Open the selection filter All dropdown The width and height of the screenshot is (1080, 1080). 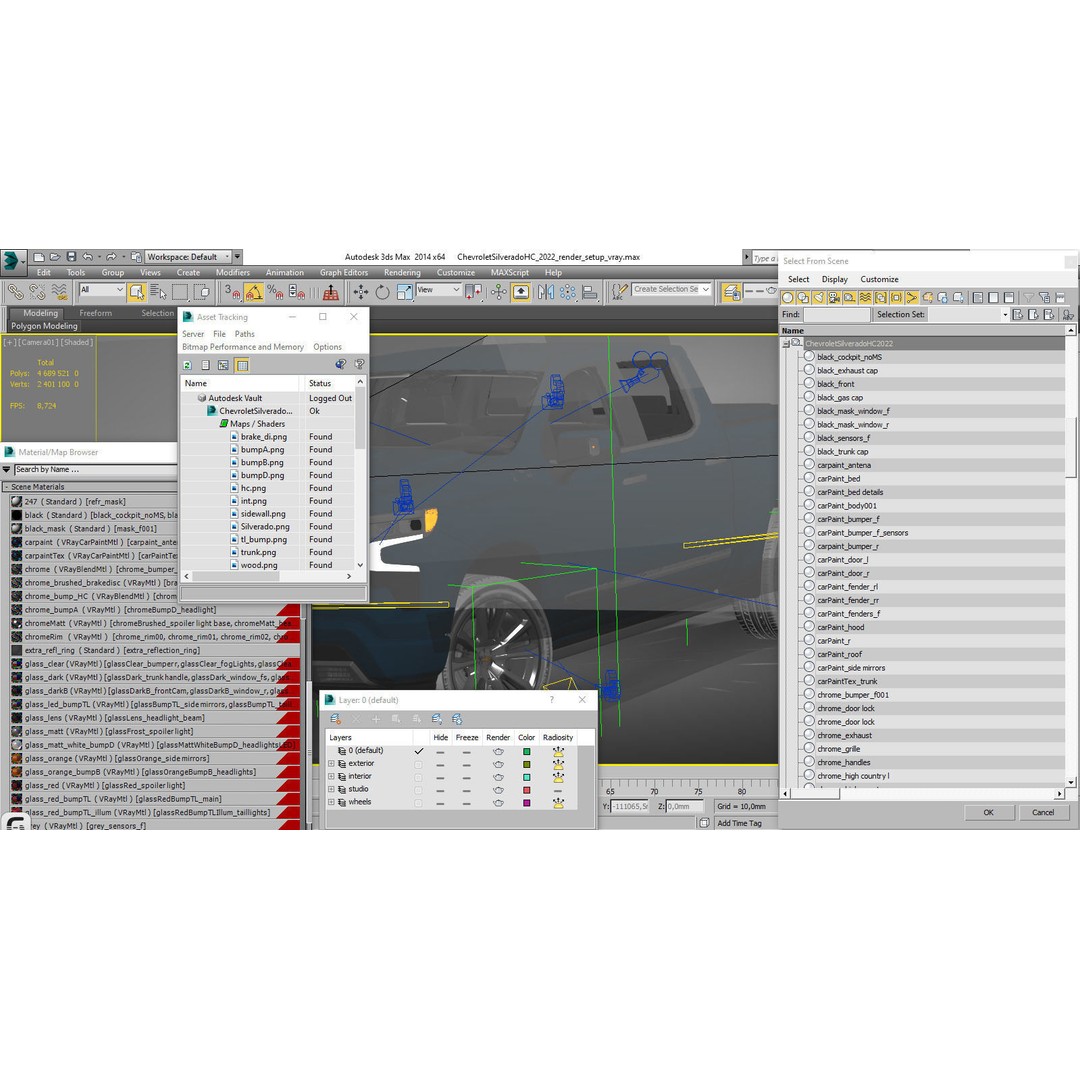pyautogui.click(x=101, y=290)
